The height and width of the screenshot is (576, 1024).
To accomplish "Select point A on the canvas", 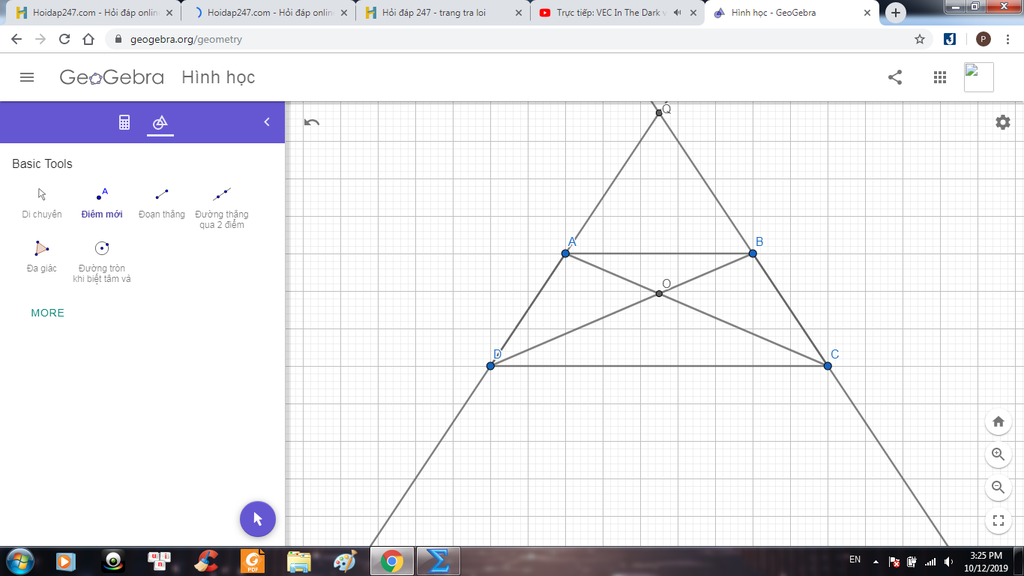I will coord(566,253).
